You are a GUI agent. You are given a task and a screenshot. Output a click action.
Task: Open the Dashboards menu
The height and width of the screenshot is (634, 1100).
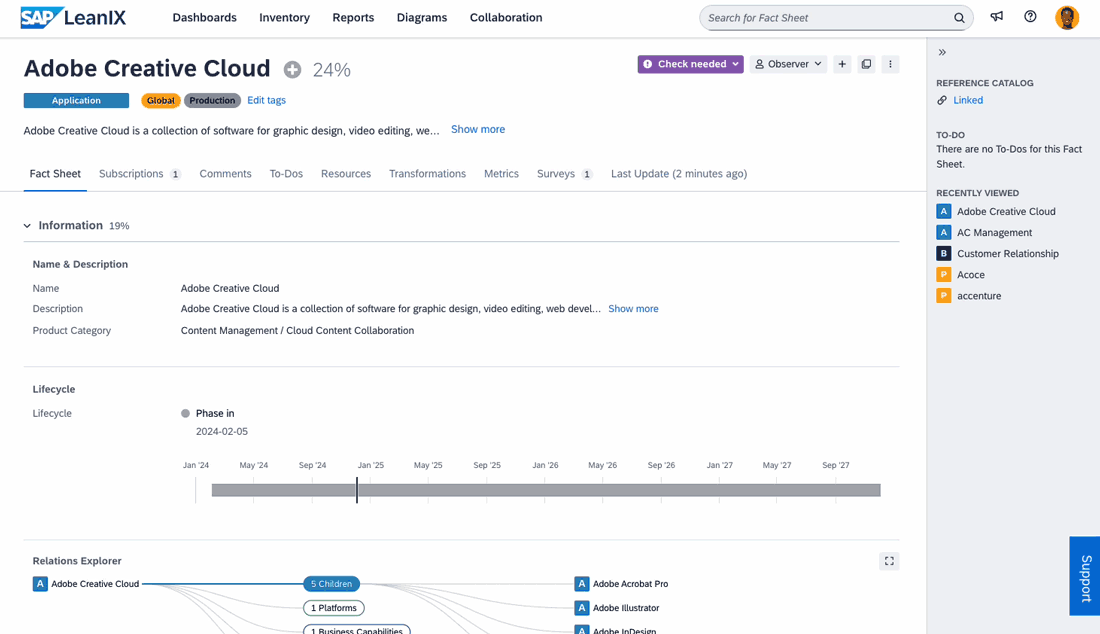tap(205, 18)
